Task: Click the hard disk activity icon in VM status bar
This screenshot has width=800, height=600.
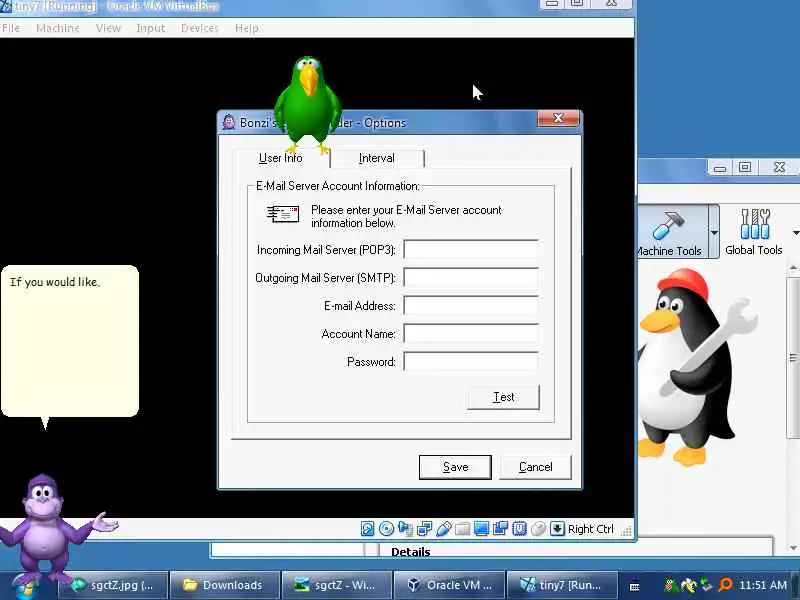Action: [x=367, y=529]
